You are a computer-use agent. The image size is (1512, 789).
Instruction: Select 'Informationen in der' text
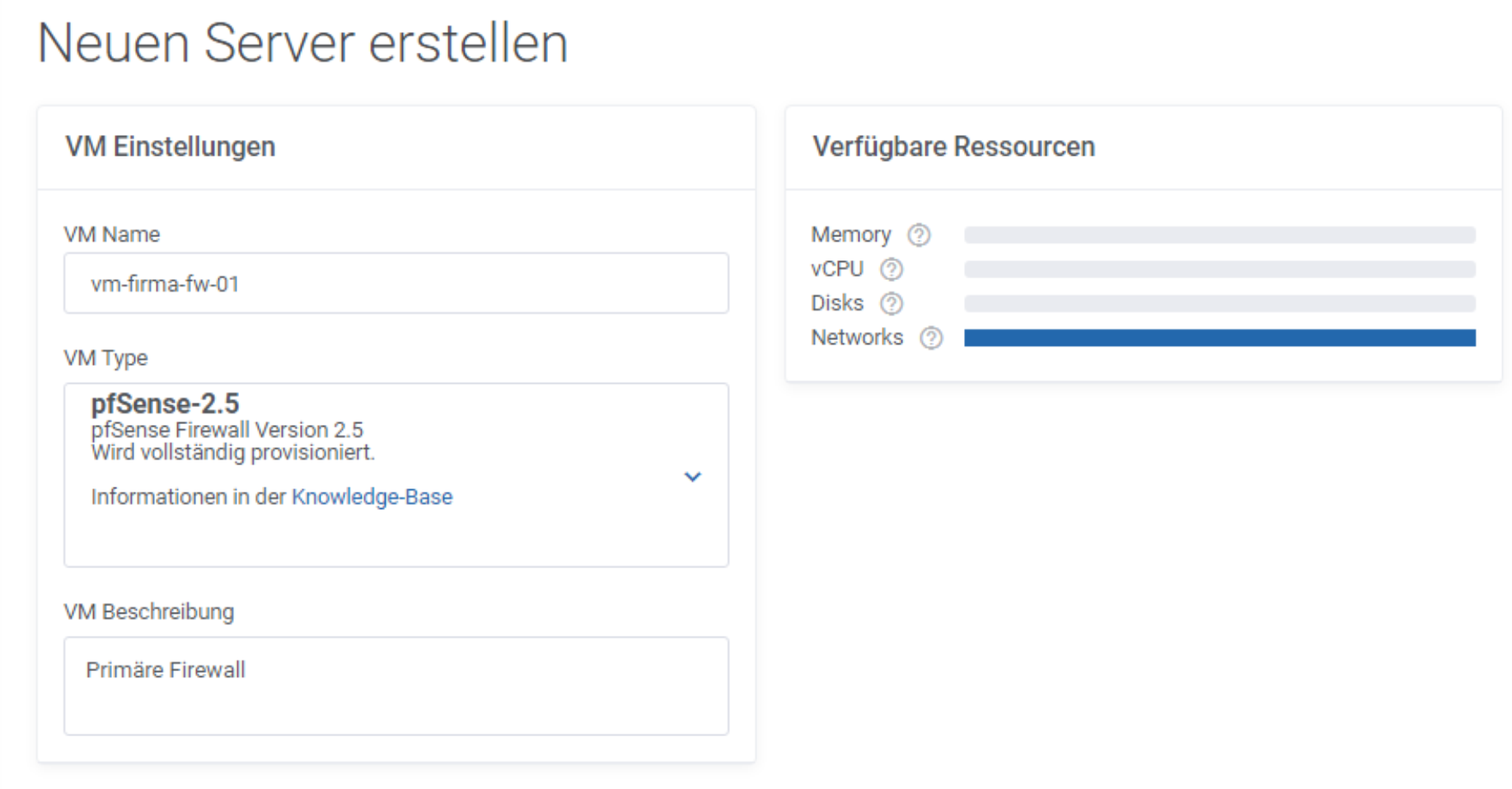[x=189, y=497]
